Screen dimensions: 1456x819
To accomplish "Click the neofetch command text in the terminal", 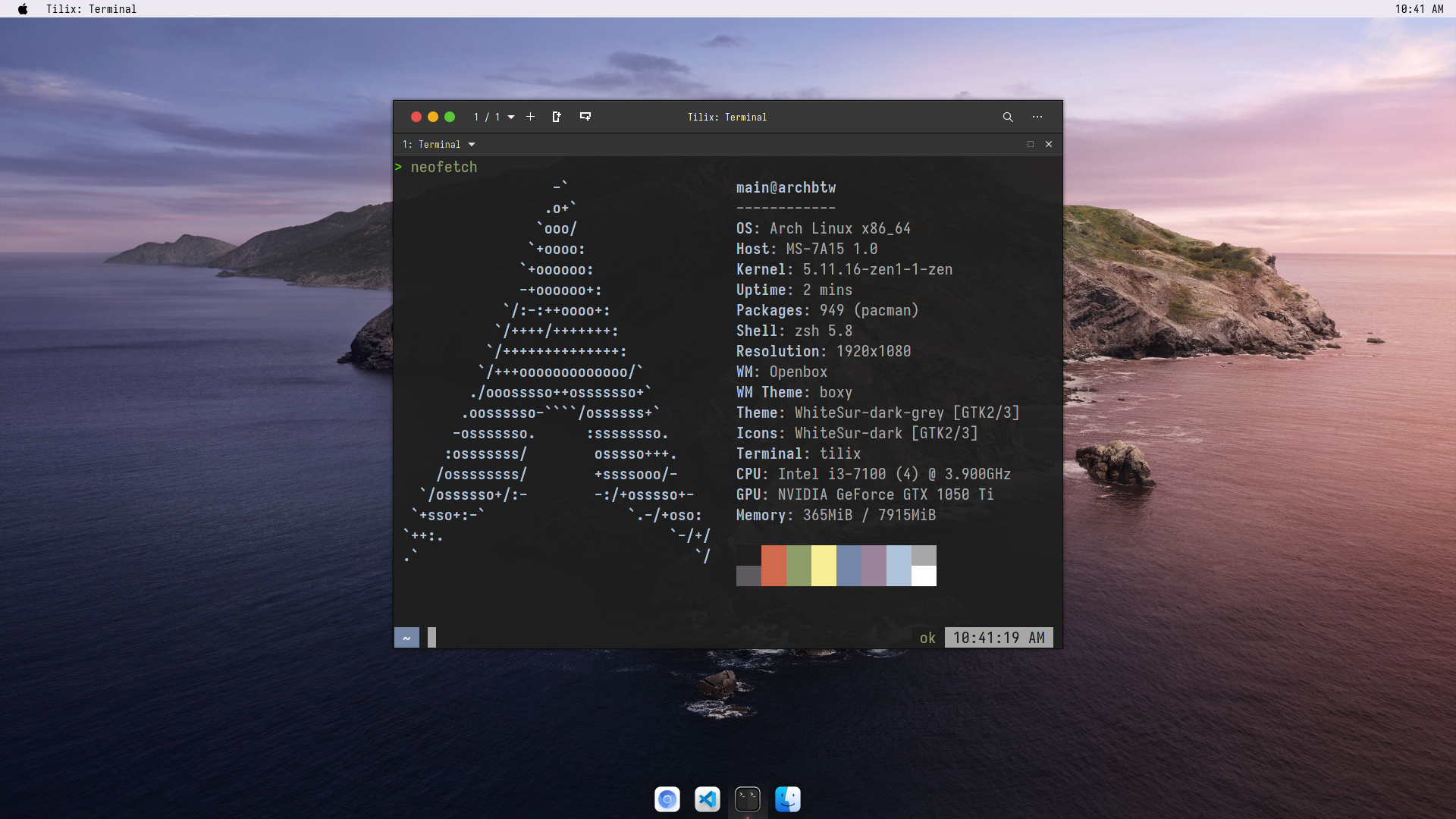I will 444,167.
